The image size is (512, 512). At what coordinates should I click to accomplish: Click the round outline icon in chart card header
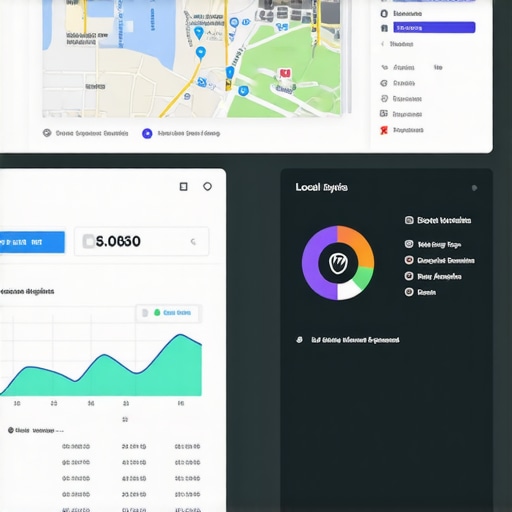207,186
